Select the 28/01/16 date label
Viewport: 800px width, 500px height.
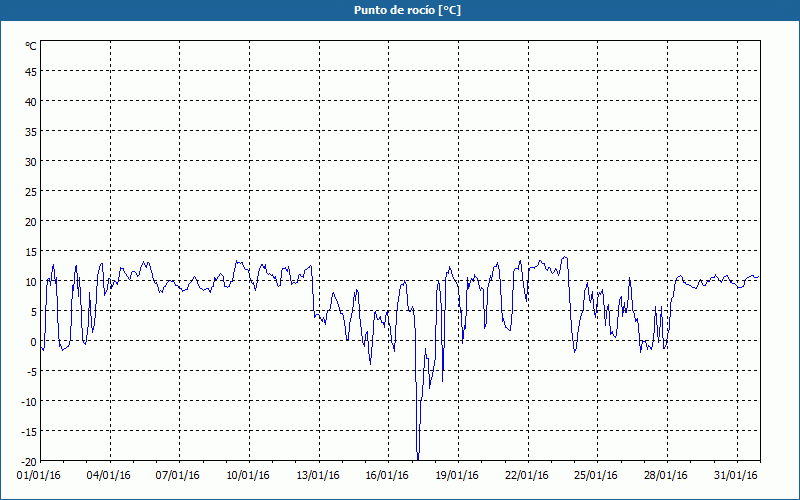pyautogui.click(x=666, y=476)
